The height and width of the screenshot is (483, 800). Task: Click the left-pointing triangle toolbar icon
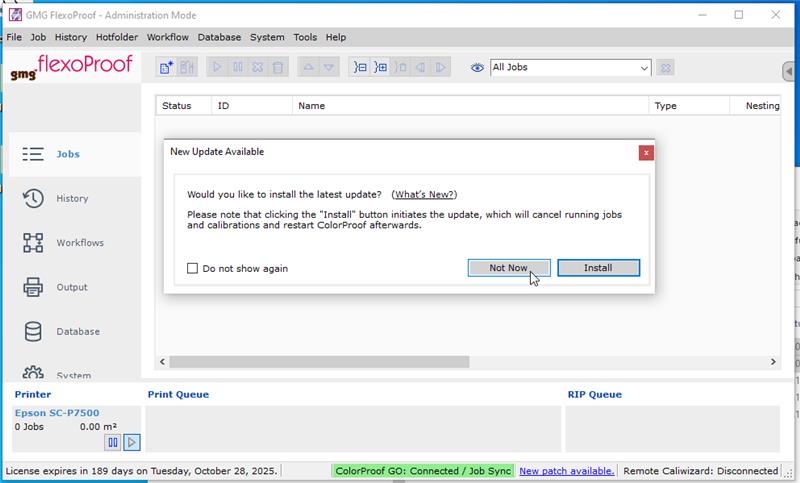coord(420,67)
